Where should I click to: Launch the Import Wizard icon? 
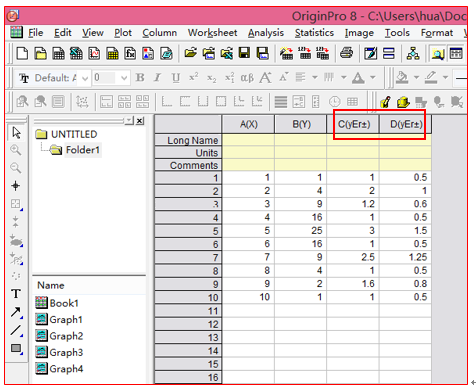pos(287,53)
